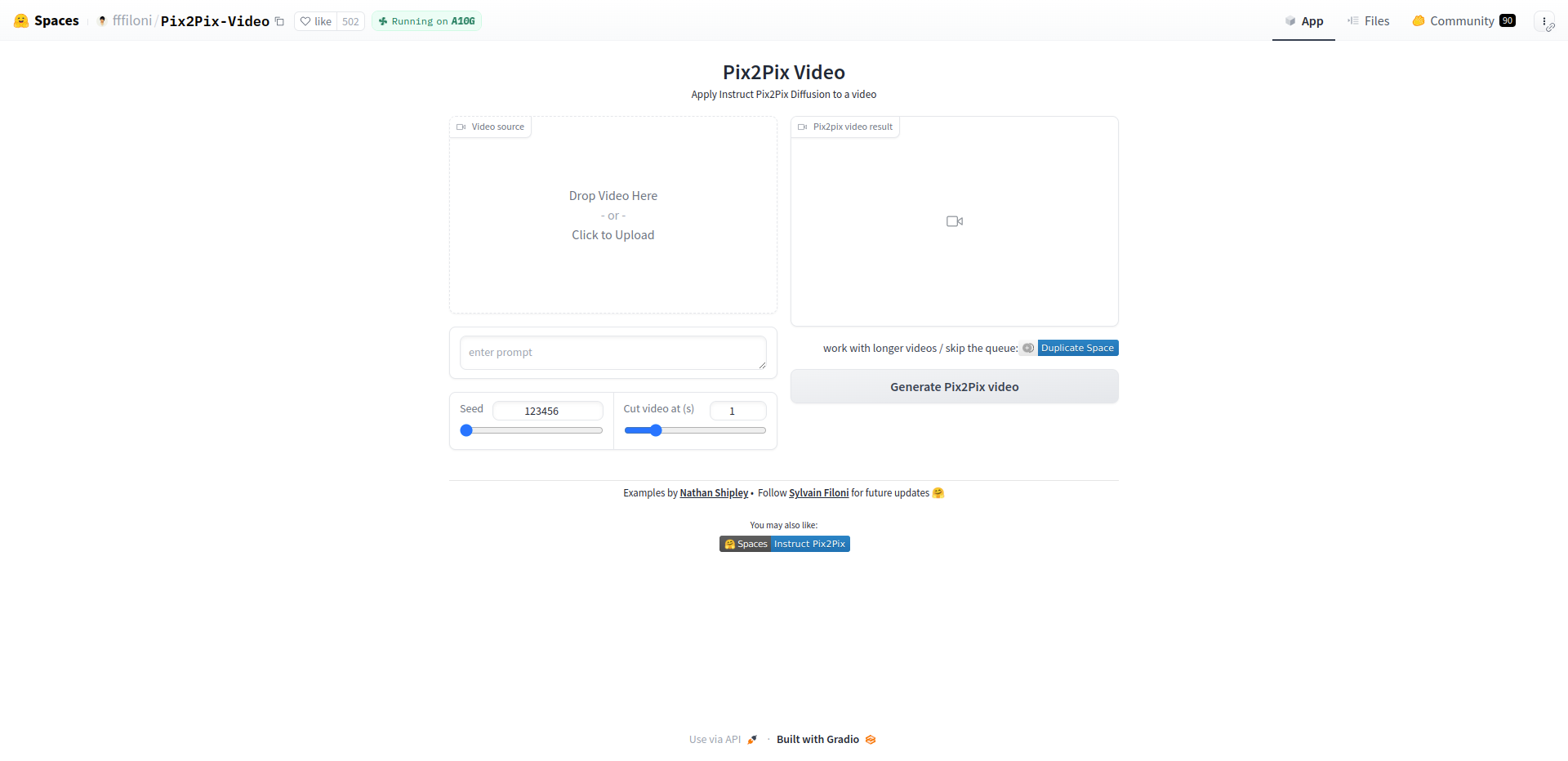Open fffiloni user profile link
The image size is (1568, 761).
[x=131, y=20]
